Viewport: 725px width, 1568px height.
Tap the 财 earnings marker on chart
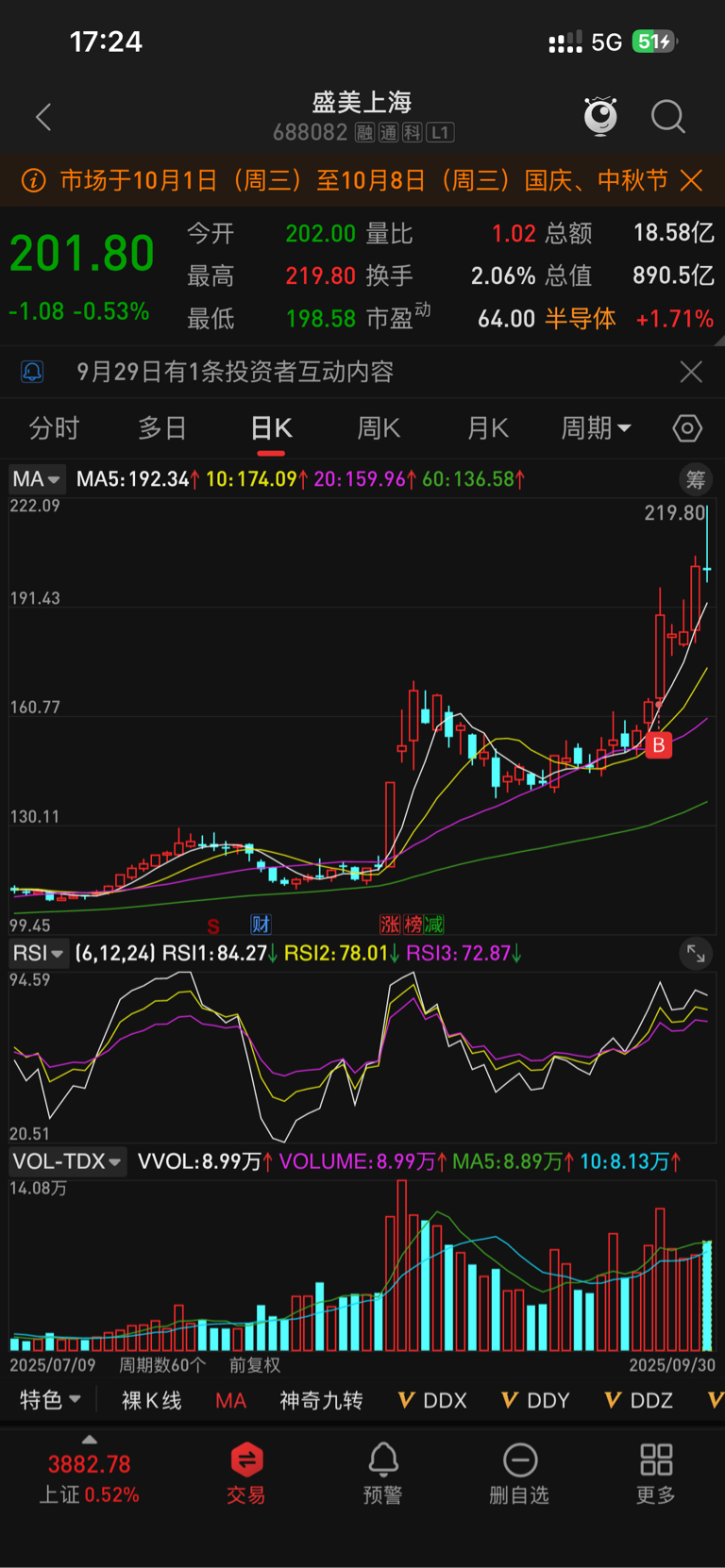(x=261, y=925)
